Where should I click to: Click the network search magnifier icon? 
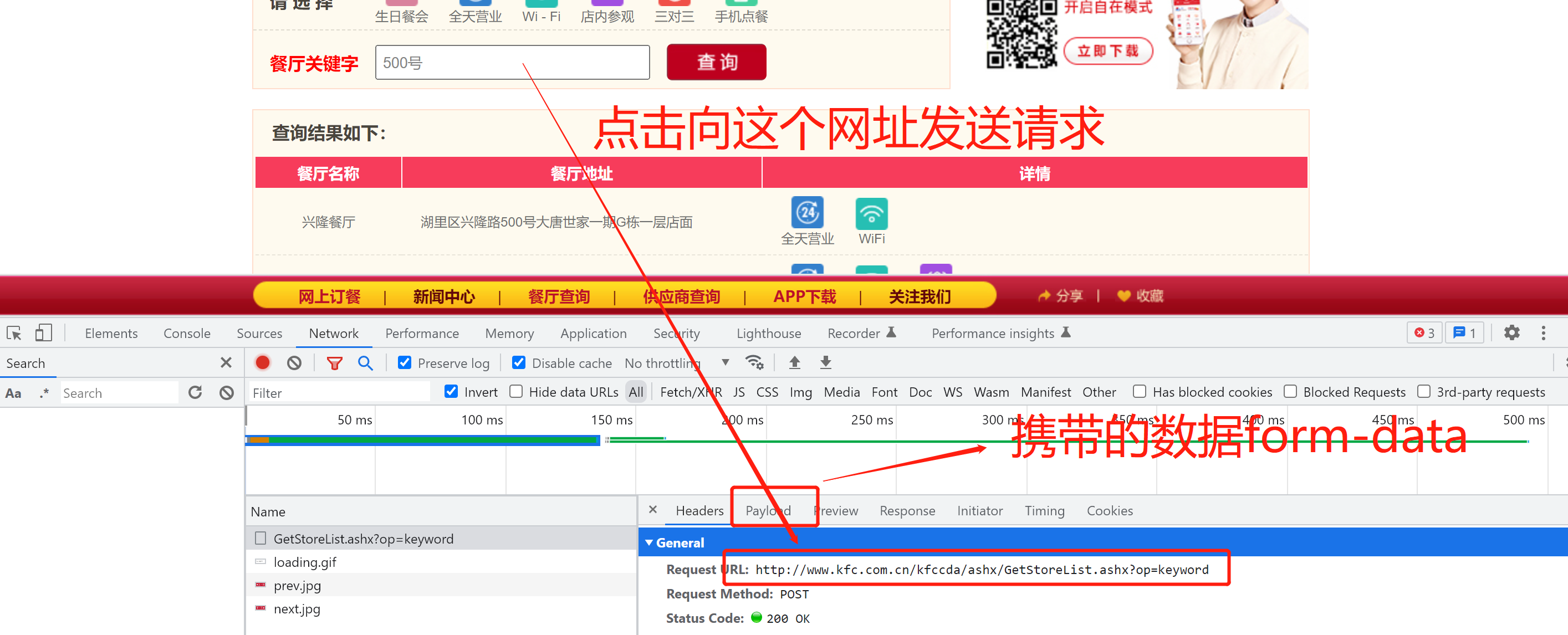[x=365, y=362]
